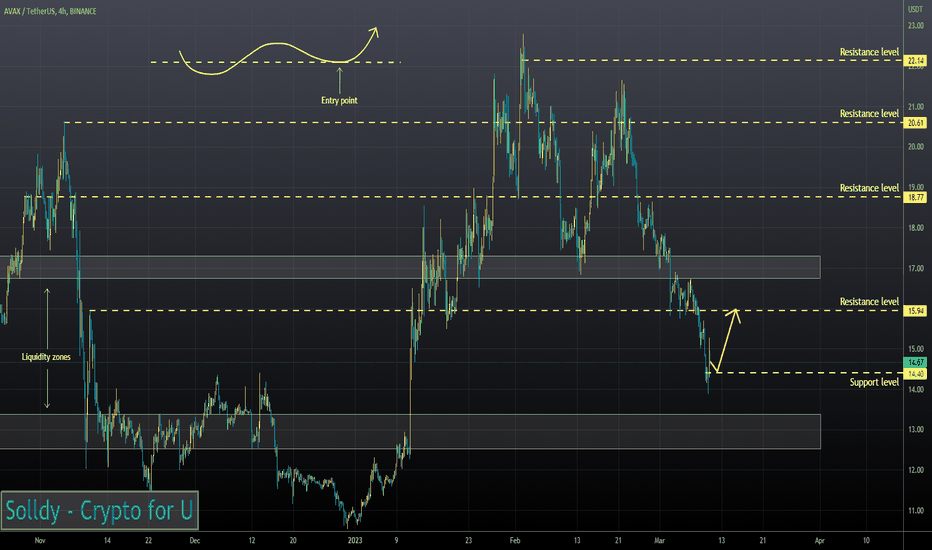This screenshot has height=550, width=932.
Task: Select the 15.94 resistance price tag
Action: tap(915, 311)
